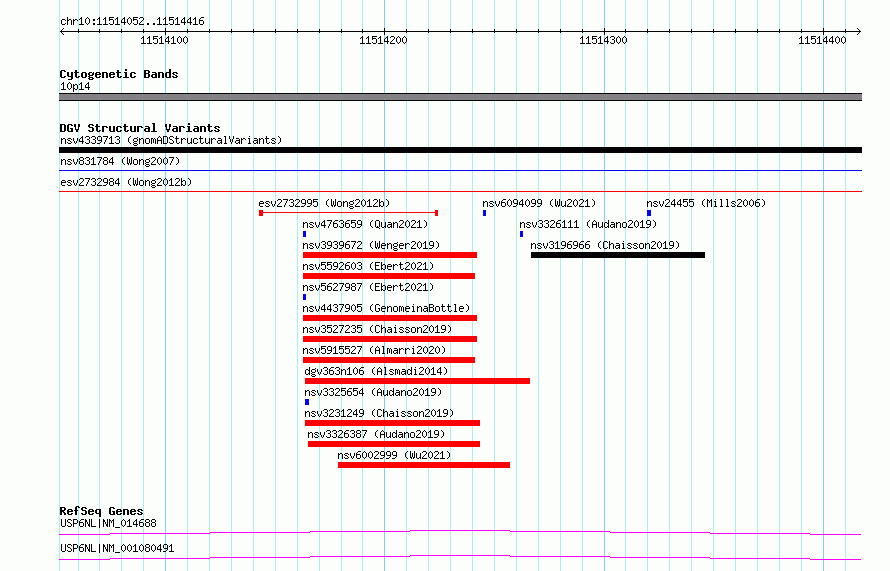Click the nsv3231249 (Chaisson2019) label

pyautogui.click(x=379, y=413)
